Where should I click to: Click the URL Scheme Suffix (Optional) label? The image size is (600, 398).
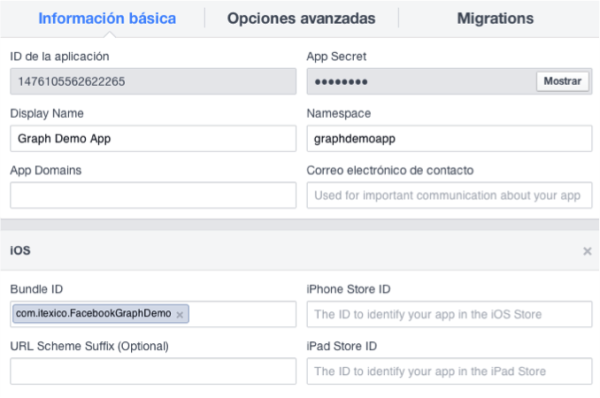(89, 346)
